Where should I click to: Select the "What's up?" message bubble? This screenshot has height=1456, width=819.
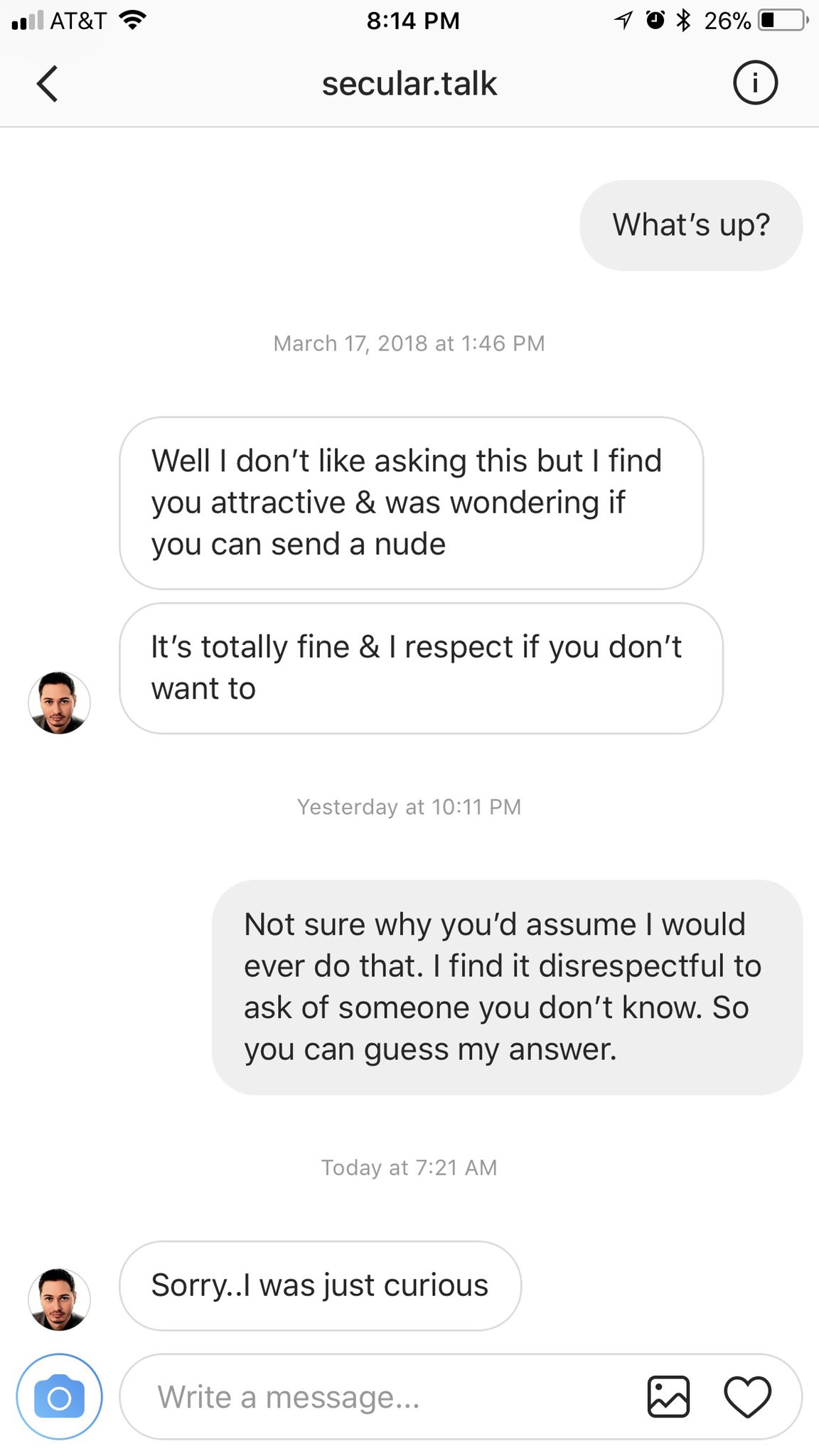691,225
